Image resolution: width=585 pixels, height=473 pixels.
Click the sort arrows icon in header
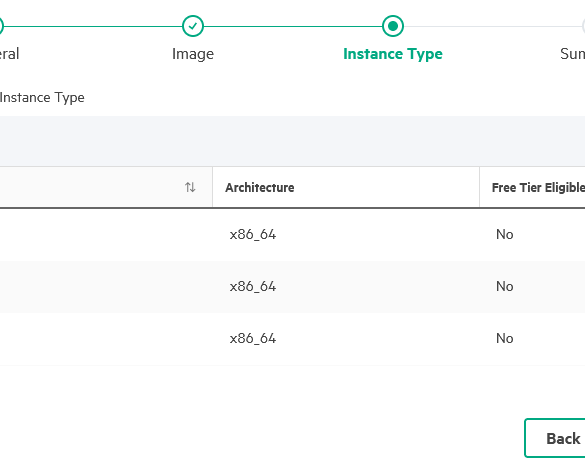[x=190, y=187]
